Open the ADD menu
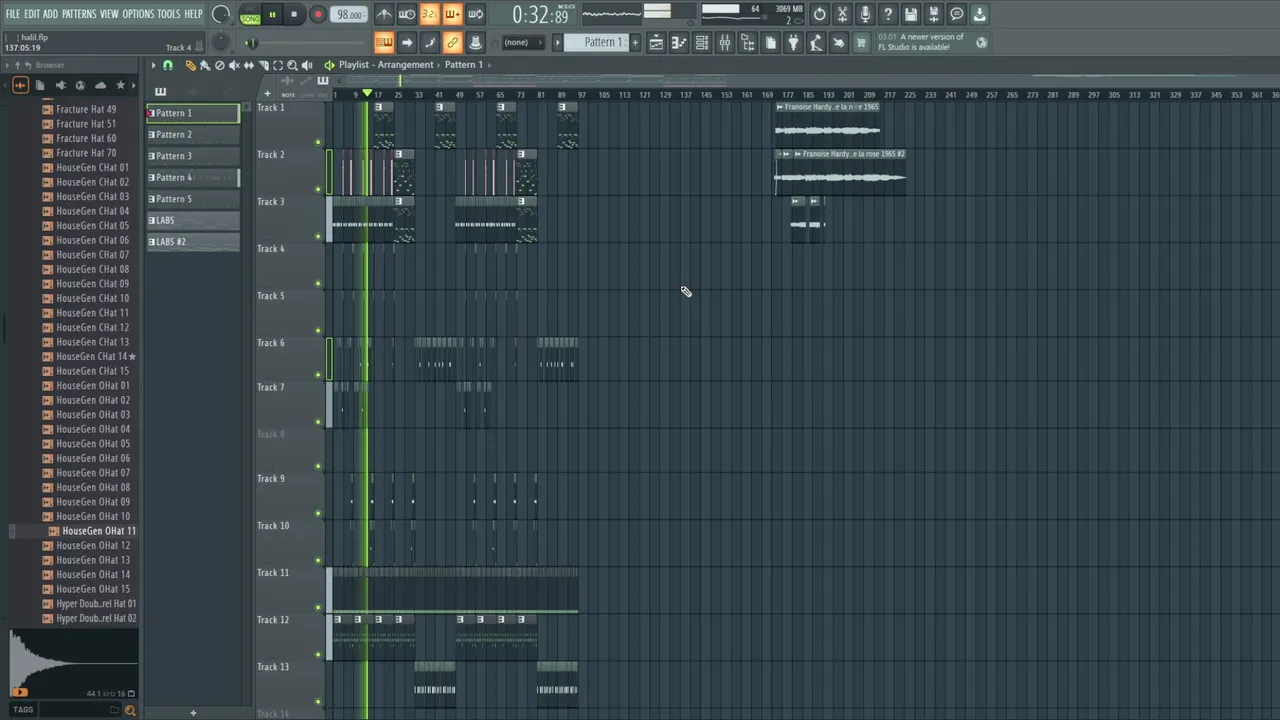The width and height of the screenshot is (1280, 720). pos(50,14)
